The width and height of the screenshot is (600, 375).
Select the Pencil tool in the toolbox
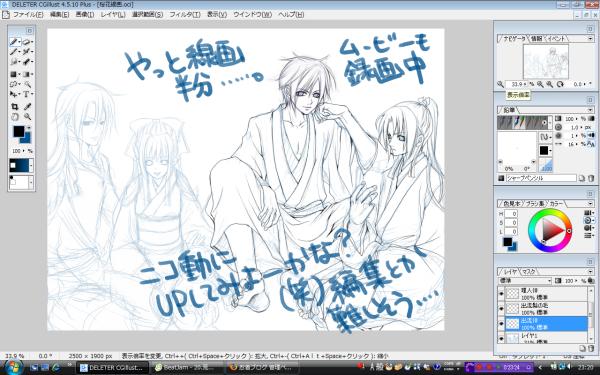(x=15, y=42)
